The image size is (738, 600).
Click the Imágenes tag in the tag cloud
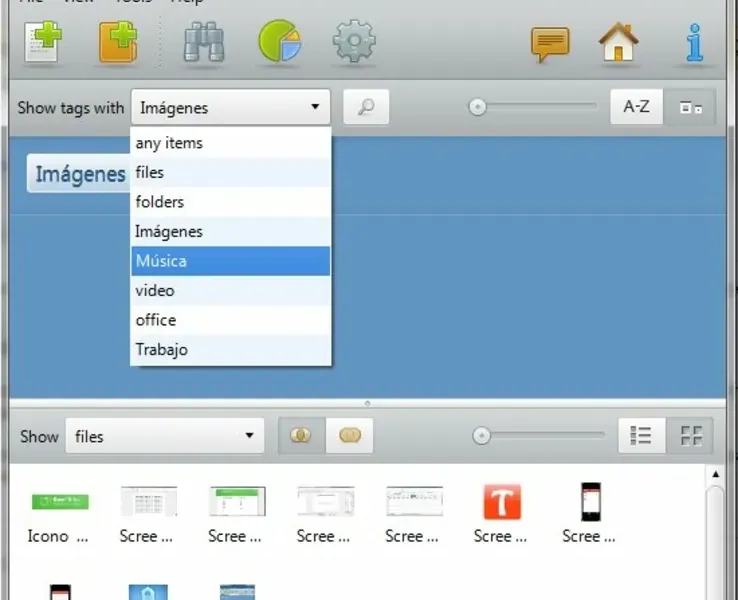(79, 174)
